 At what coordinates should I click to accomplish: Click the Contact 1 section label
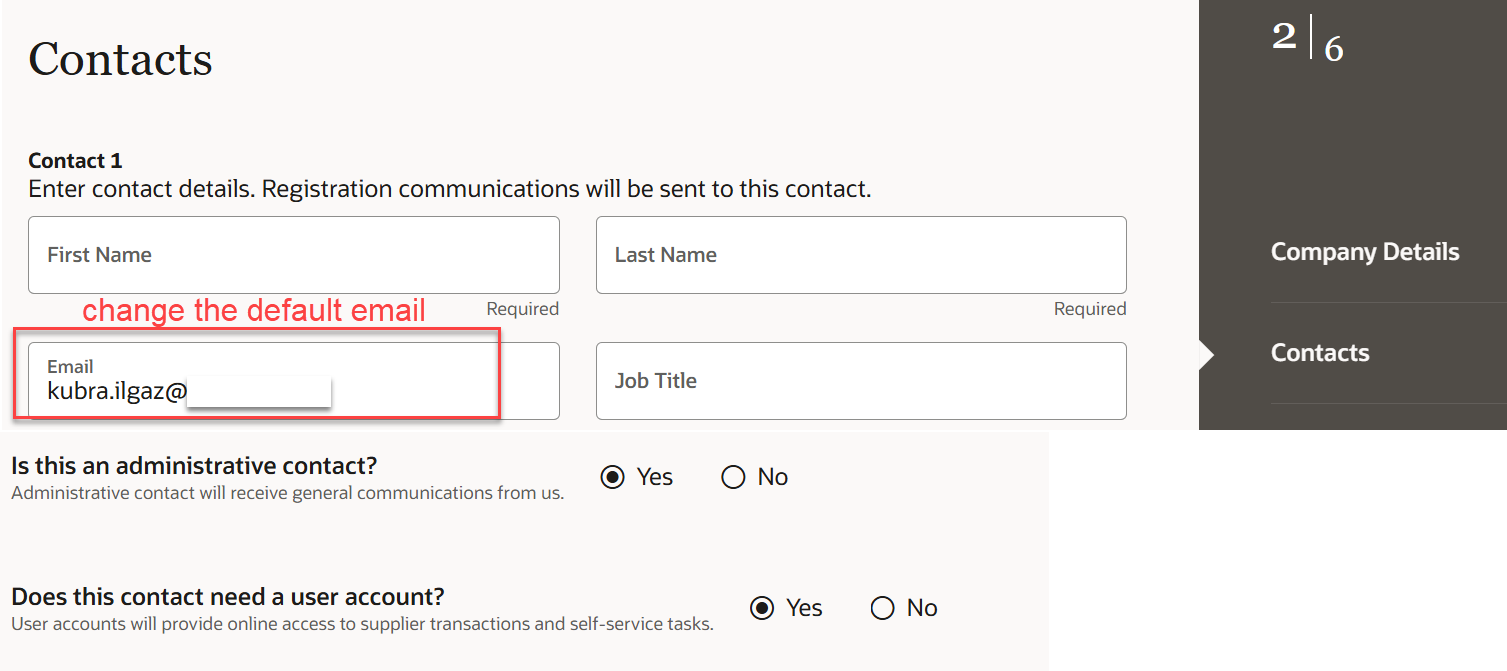(75, 160)
